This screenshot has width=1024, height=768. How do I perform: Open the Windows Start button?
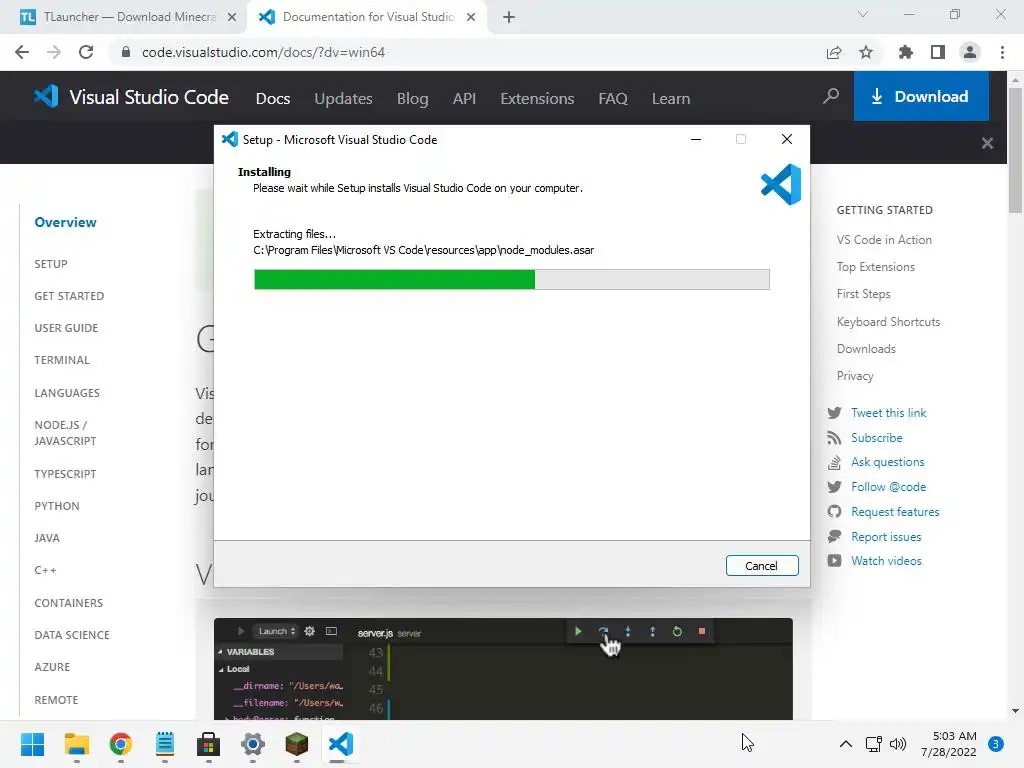click(x=32, y=744)
